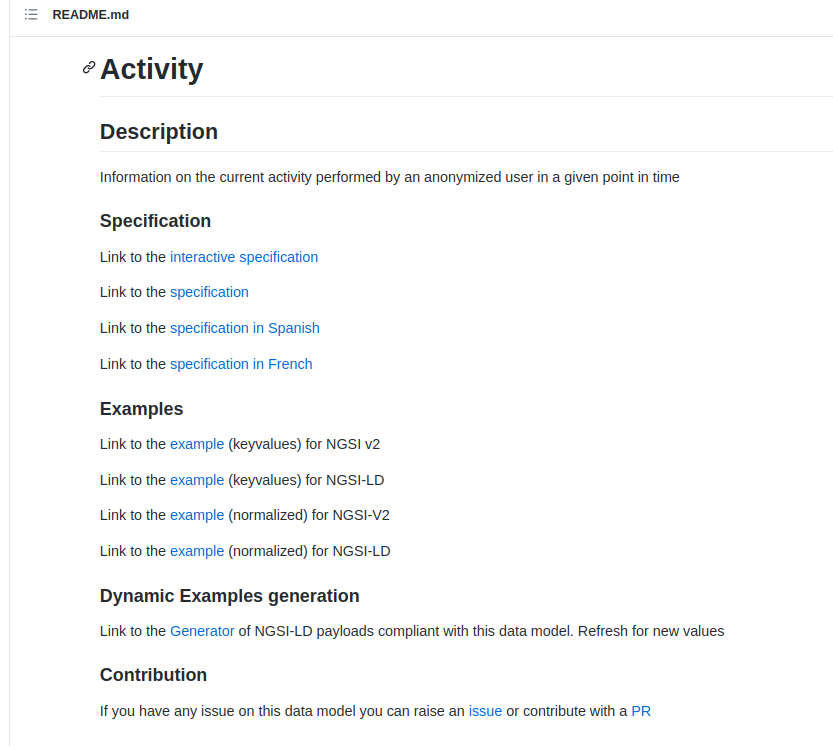The width and height of the screenshot is (833, 746).
Task: Click the issue link under Contribution
Action: (485, 711)
